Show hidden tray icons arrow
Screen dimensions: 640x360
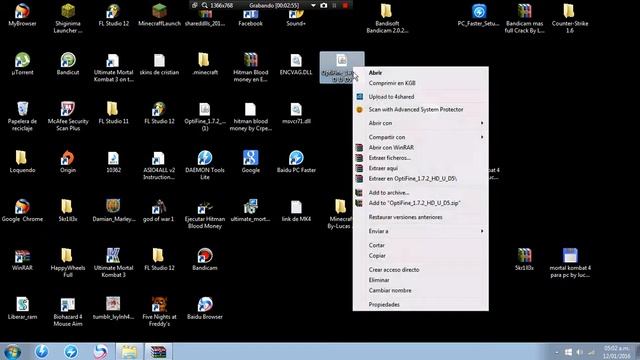(557, 352)
